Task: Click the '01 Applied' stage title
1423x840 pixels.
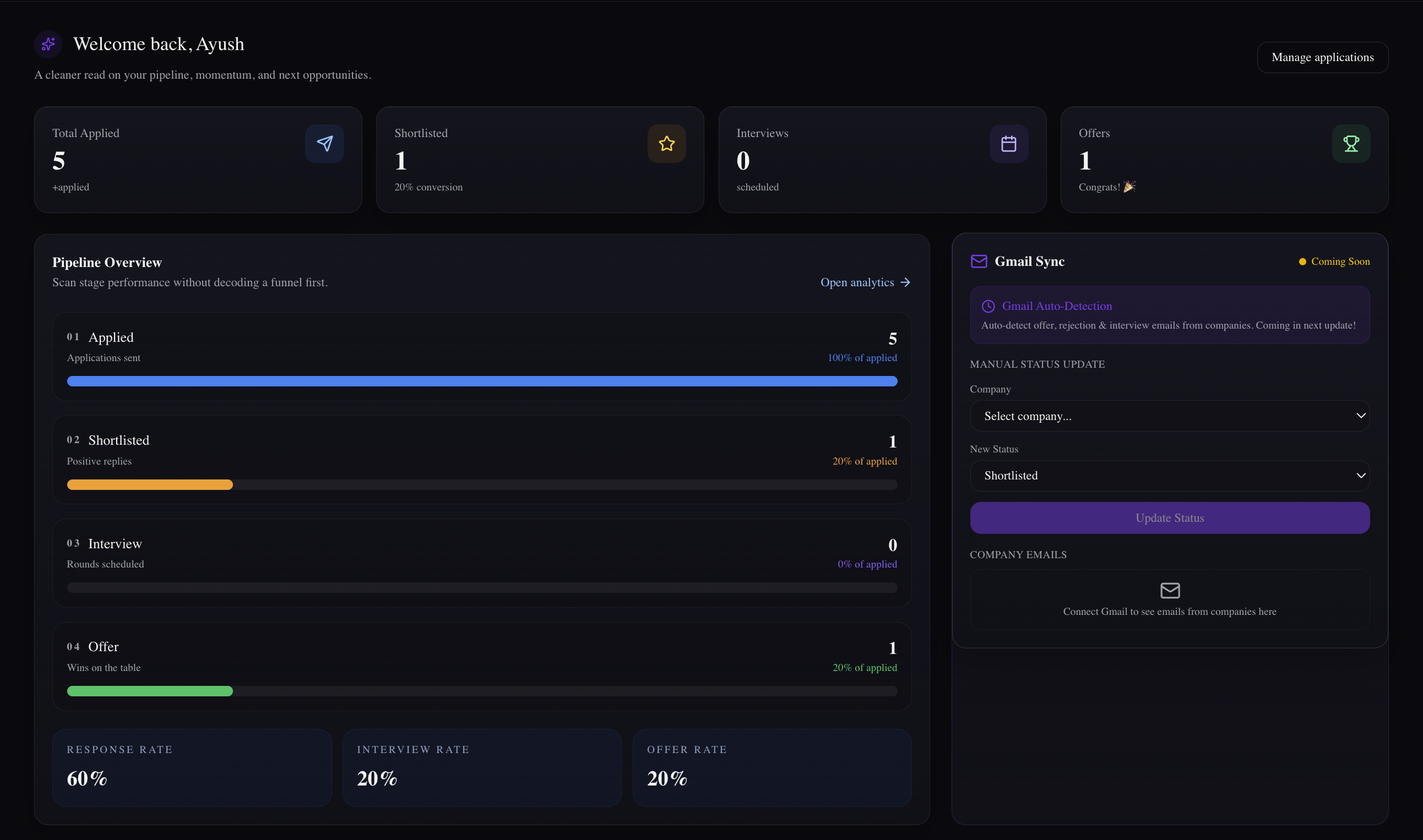Action: pos(100,337)
